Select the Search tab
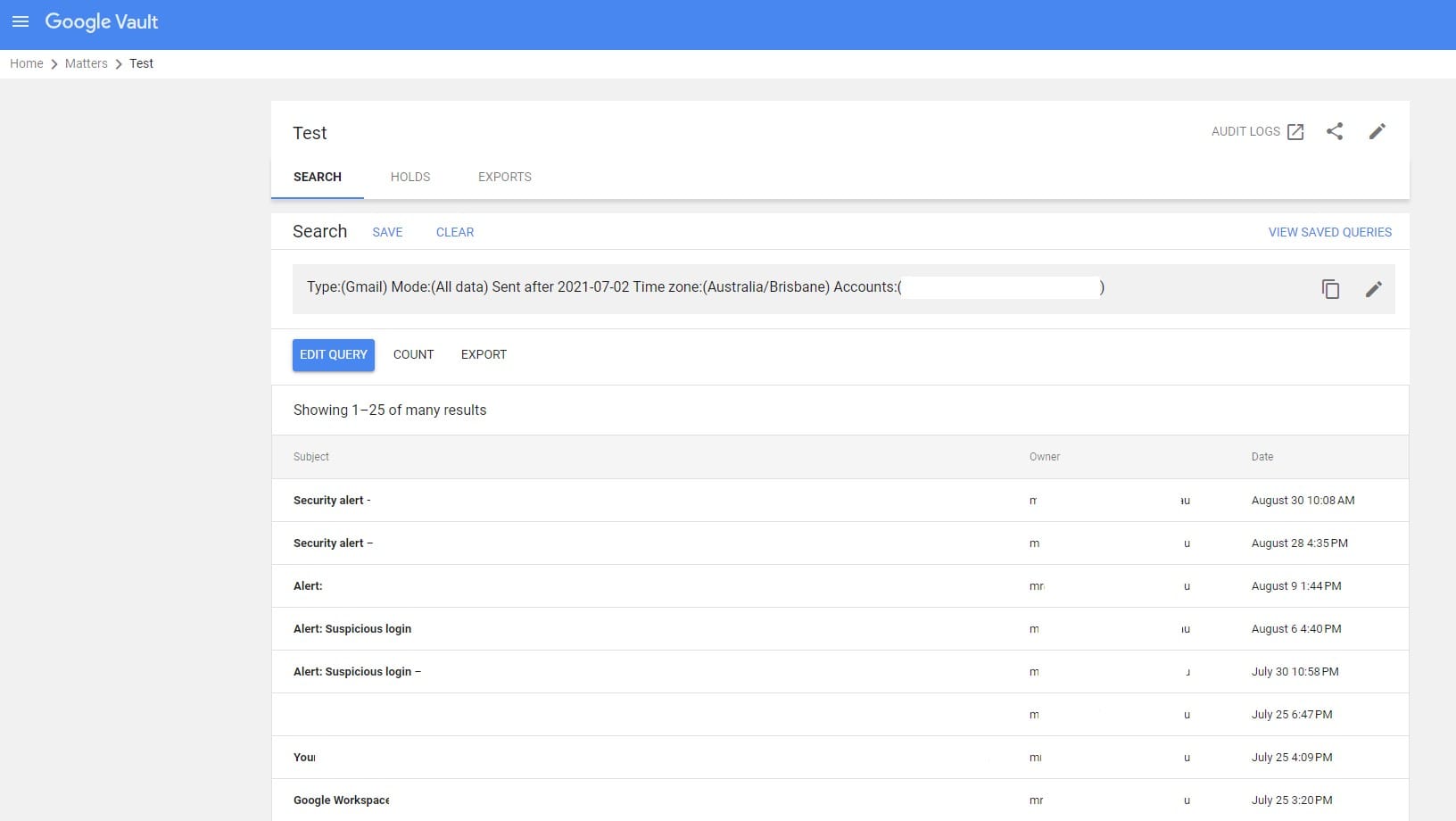1456x821 pixels. pyautogui.click(x=318, y=177)
